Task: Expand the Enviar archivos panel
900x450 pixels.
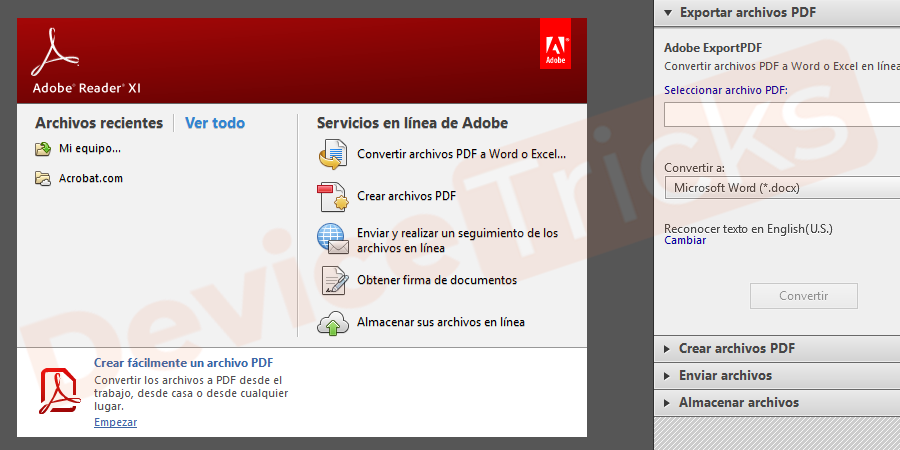Action: click(x=777, y=375)
